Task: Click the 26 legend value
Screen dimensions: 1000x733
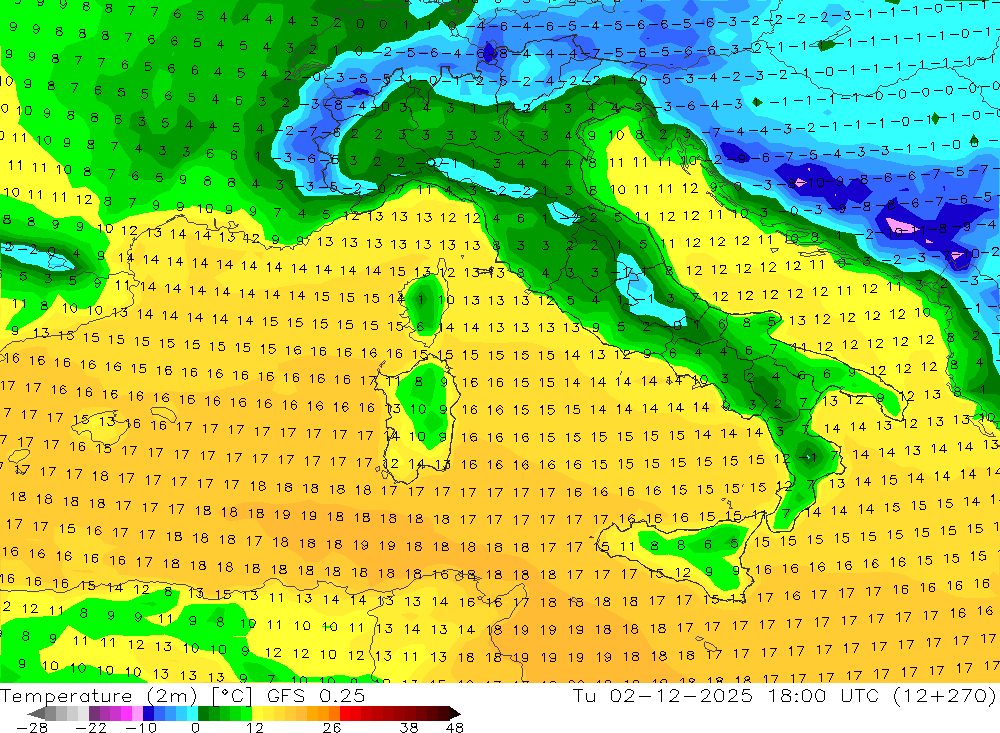Action: 332,728
